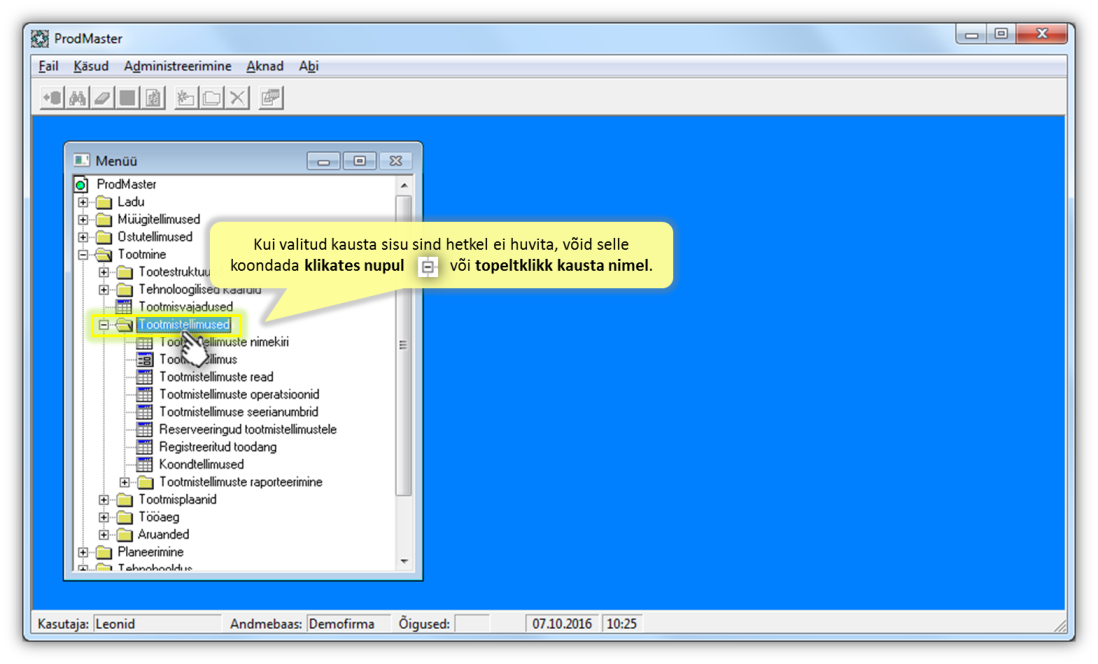The width and height of the screenshot is (1098, 664).
Task: Select Tootmistellimuste operatsioonid in the tree
Action: (x=239, y=394)
